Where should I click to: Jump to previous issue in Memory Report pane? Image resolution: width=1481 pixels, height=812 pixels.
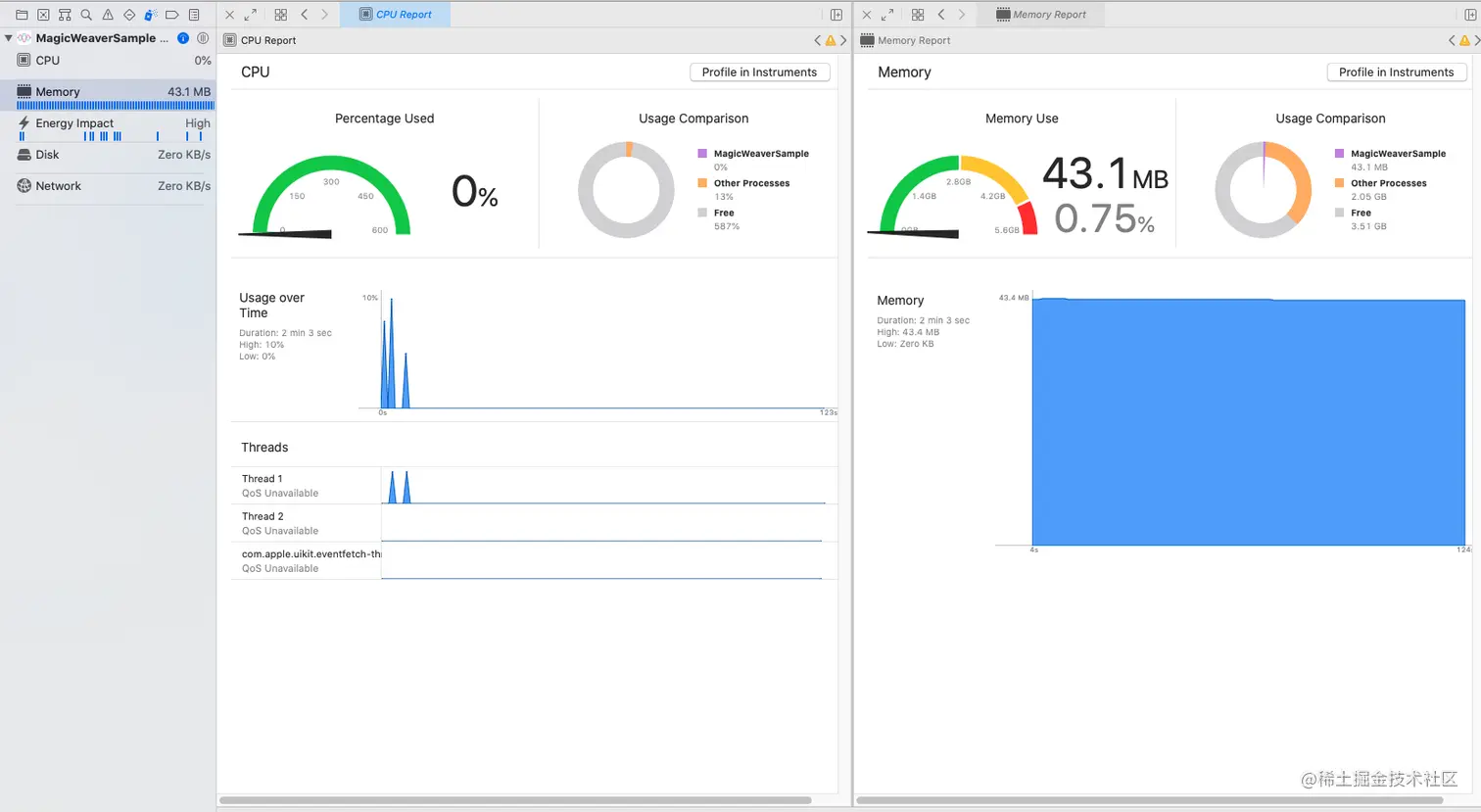tap(1452, 40)
